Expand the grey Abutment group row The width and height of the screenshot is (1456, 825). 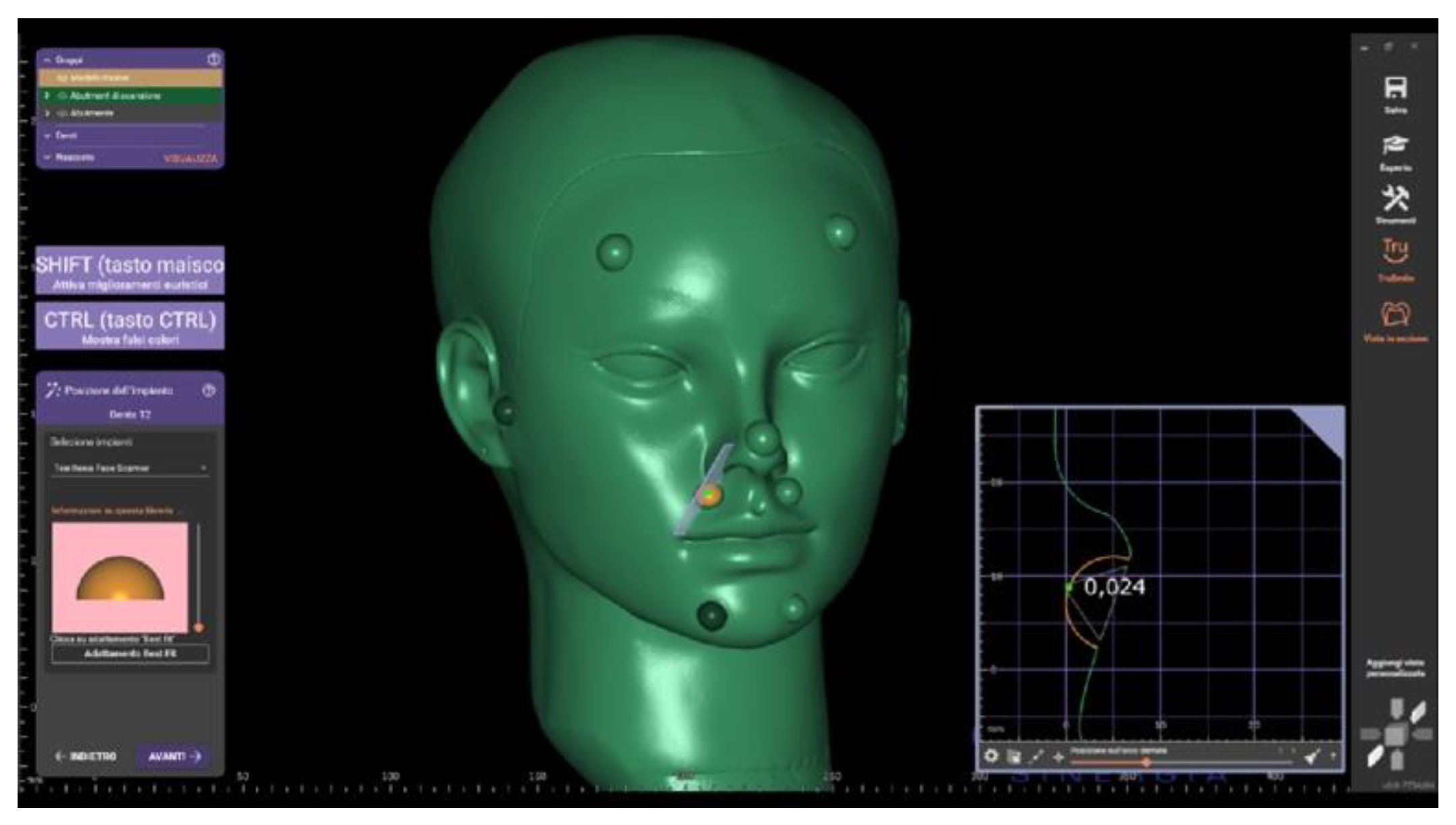pos(47,114)
